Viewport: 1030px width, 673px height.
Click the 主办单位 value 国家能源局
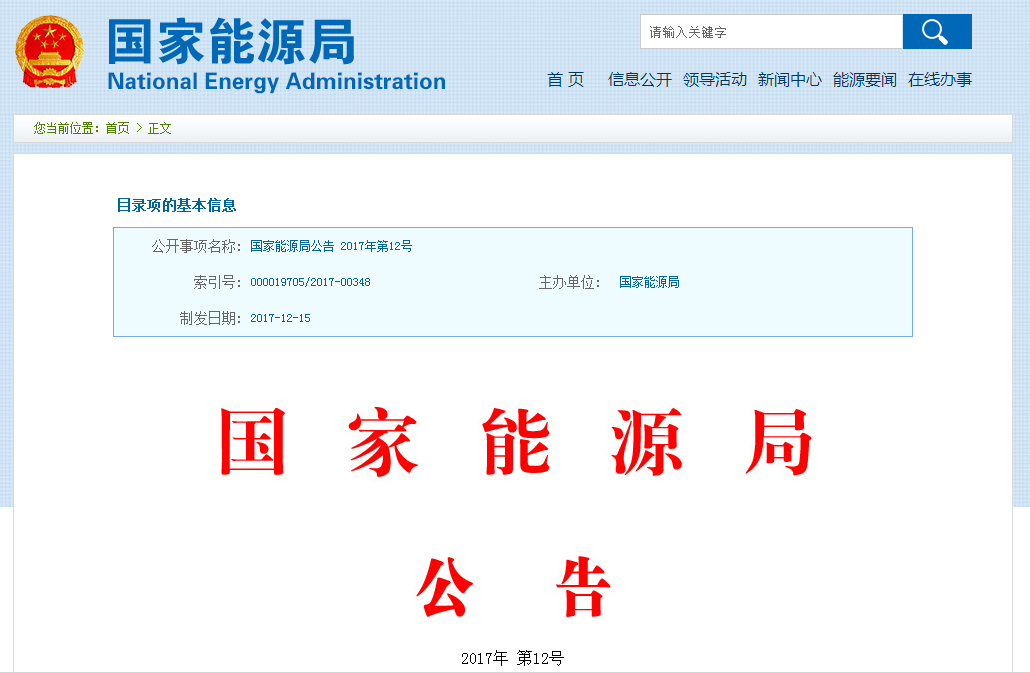click(x=649, y=282)
